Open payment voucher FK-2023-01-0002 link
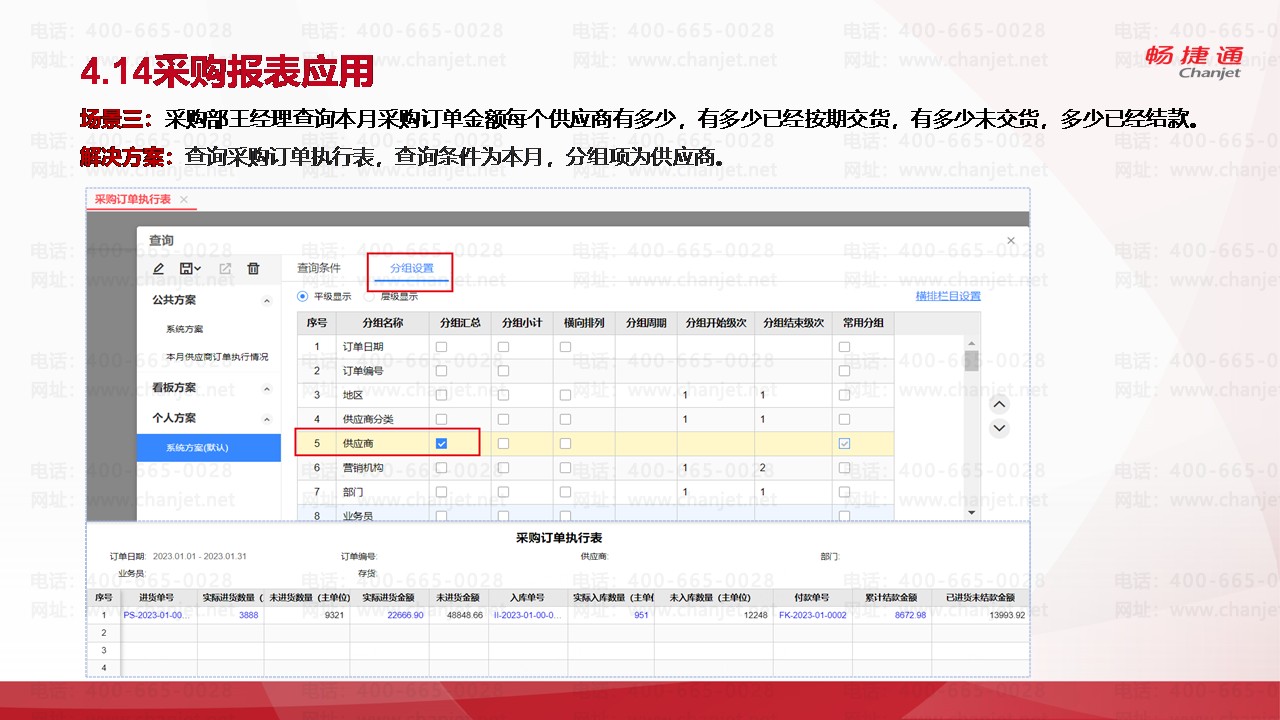The height and width of the screenshot is (720, 1280). click(812, 615)
